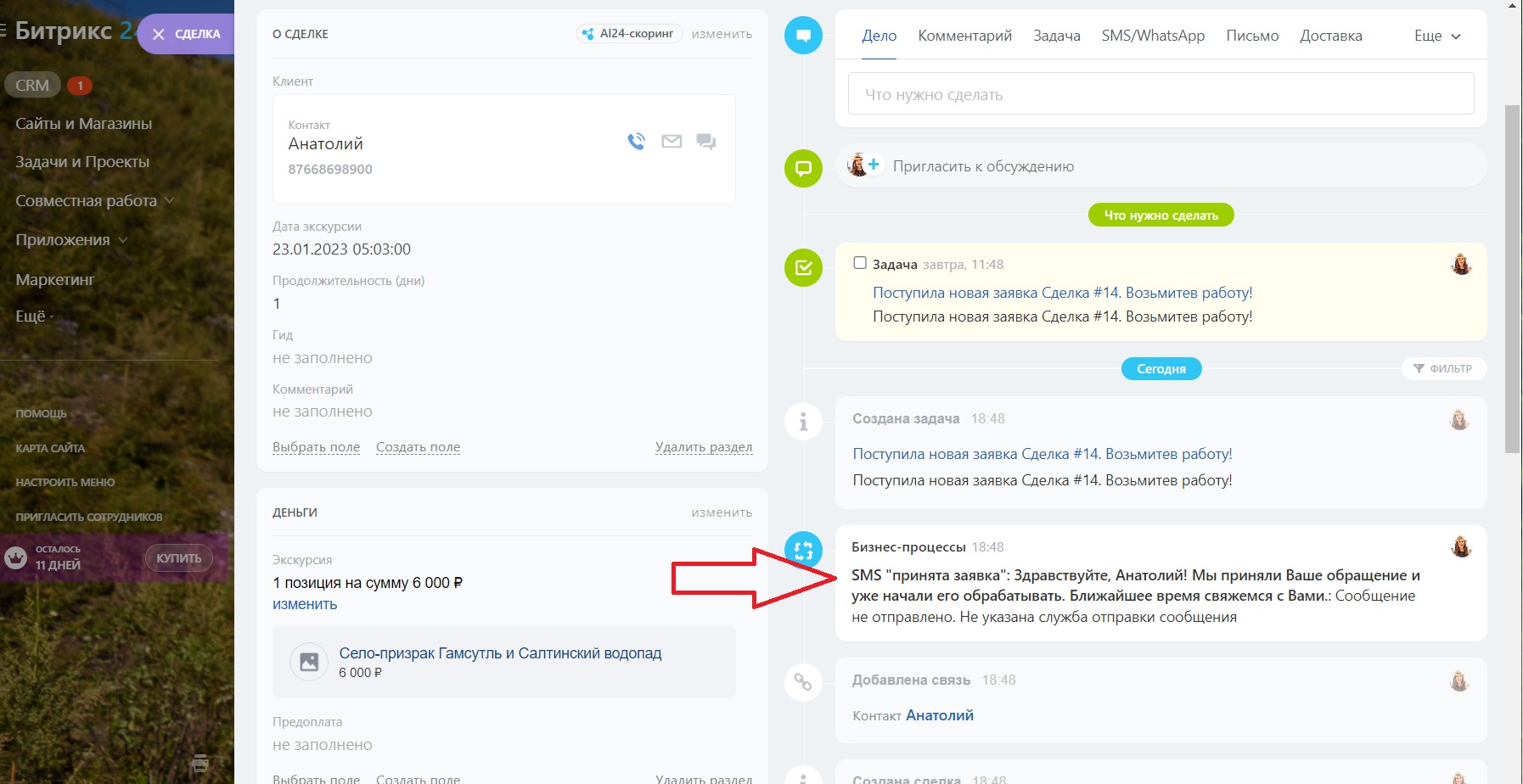
Task: Click the green task checkmark timeline icon
Action: click(803, 268)
